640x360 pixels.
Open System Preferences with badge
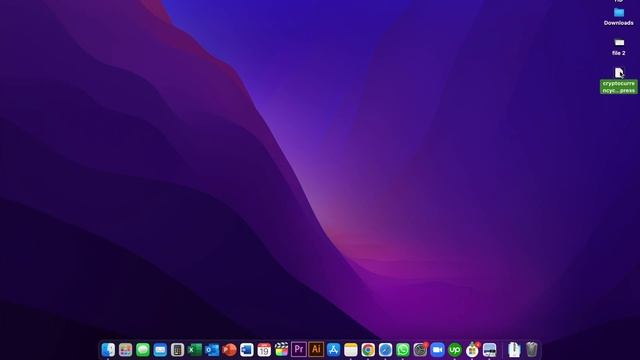tap(420, 350)
